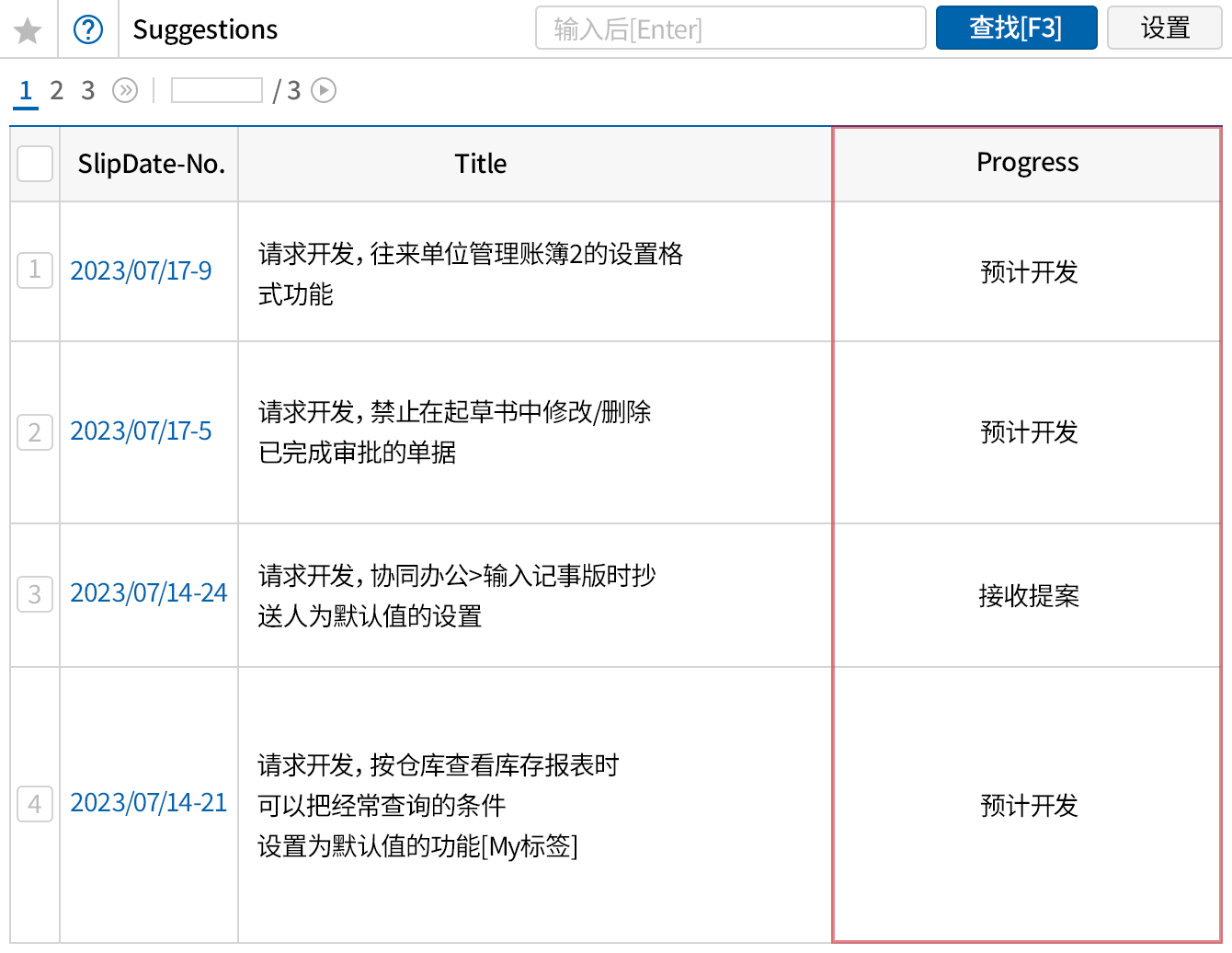
Task: Tick the row 3 checkbox
Action: (x=35, y=594)
